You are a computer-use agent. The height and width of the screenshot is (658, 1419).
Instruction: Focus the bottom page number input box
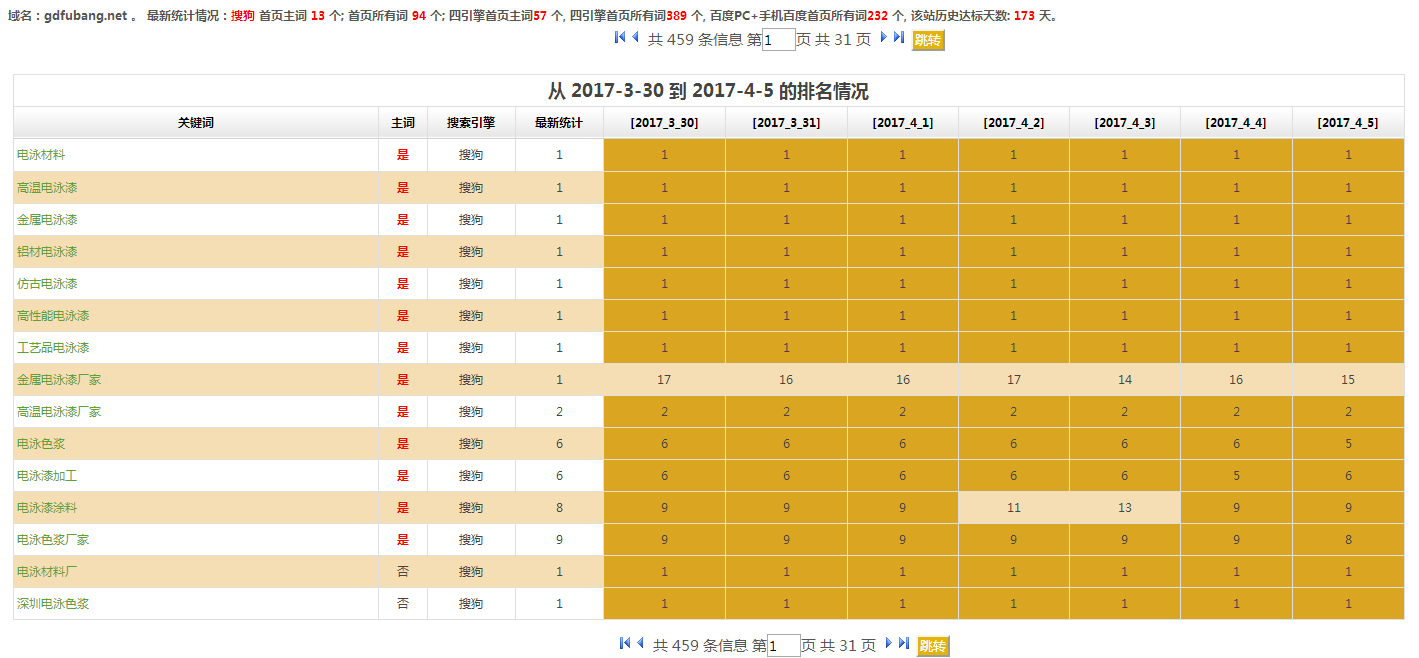(783, 646)
